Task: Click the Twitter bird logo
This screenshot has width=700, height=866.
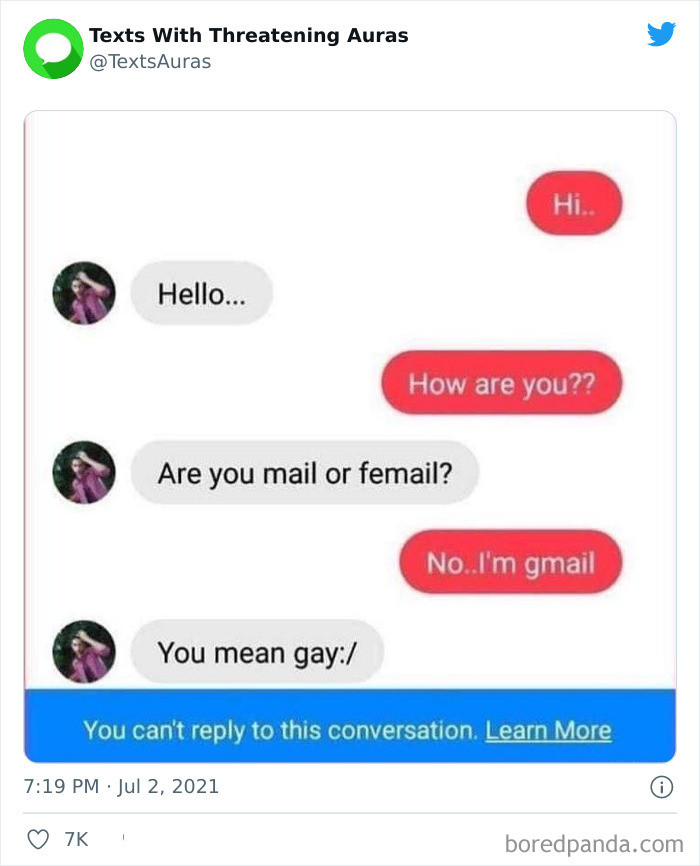Action: 661,34
